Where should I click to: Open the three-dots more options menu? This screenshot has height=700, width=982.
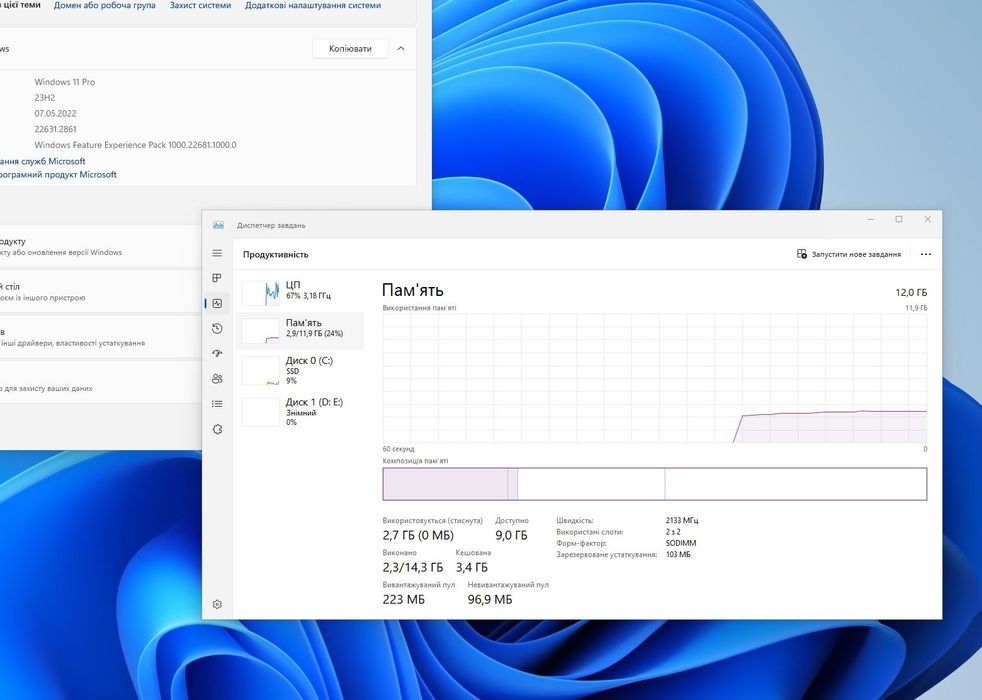click(x=926, y=254)
